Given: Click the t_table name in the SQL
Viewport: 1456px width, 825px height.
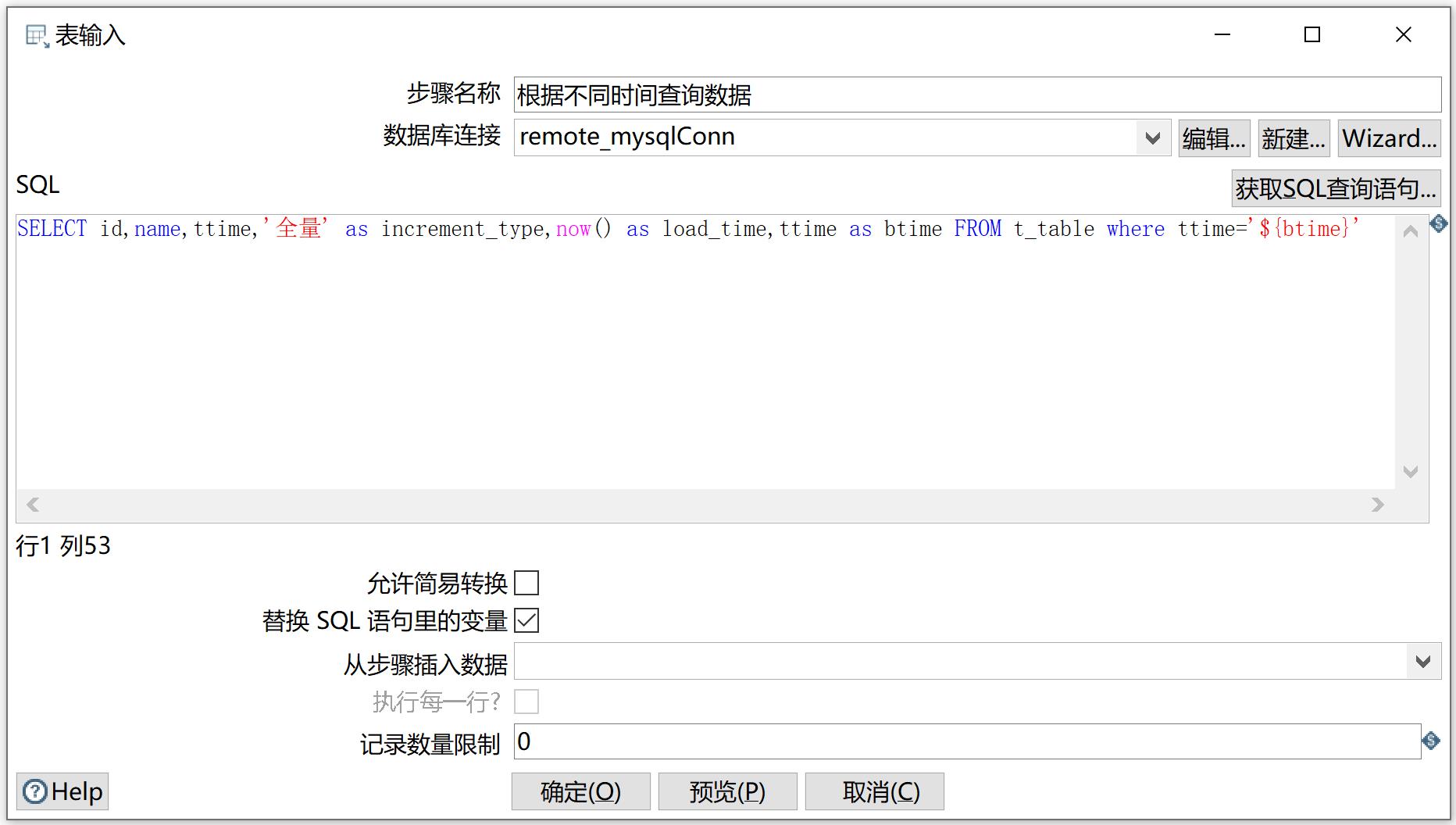Looking at the screenshot, I should pyautogui.click(x=1054, y=228).
